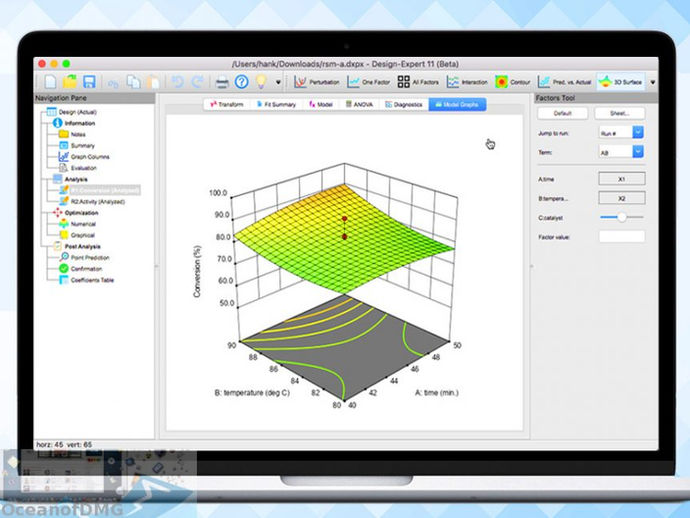Switch to the ANOVA tab
The image size is (690, 518).
pos(360,104)
